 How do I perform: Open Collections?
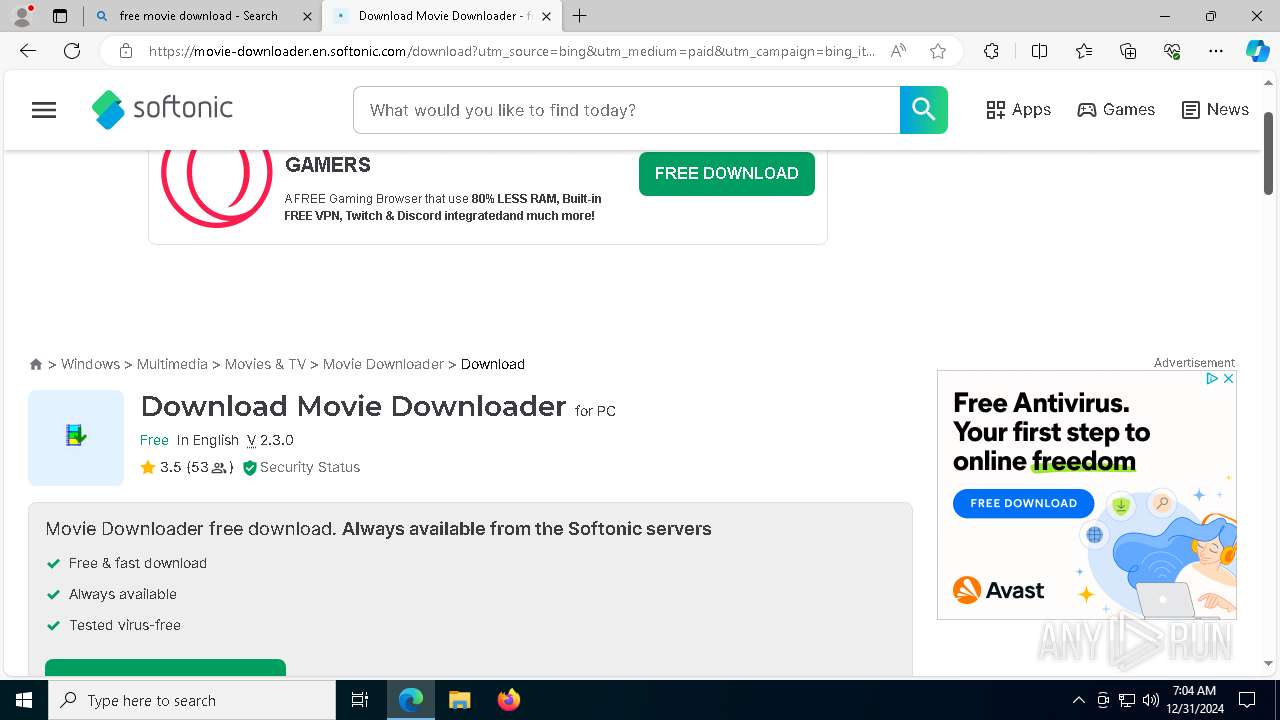click(1128, 51)
